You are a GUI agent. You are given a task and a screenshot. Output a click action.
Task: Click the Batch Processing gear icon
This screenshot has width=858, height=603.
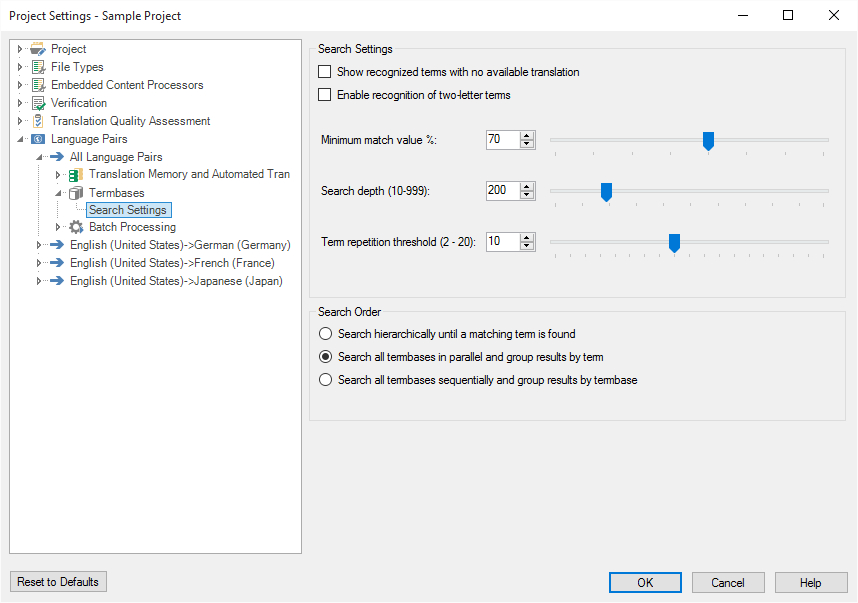(x=76, y=227)
